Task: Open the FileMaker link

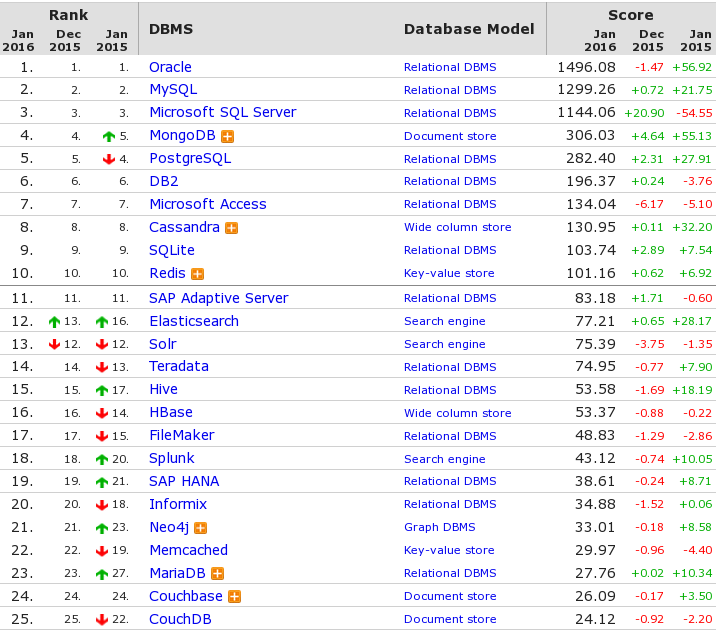Action: pyautogui.click(x=182, y=435)
